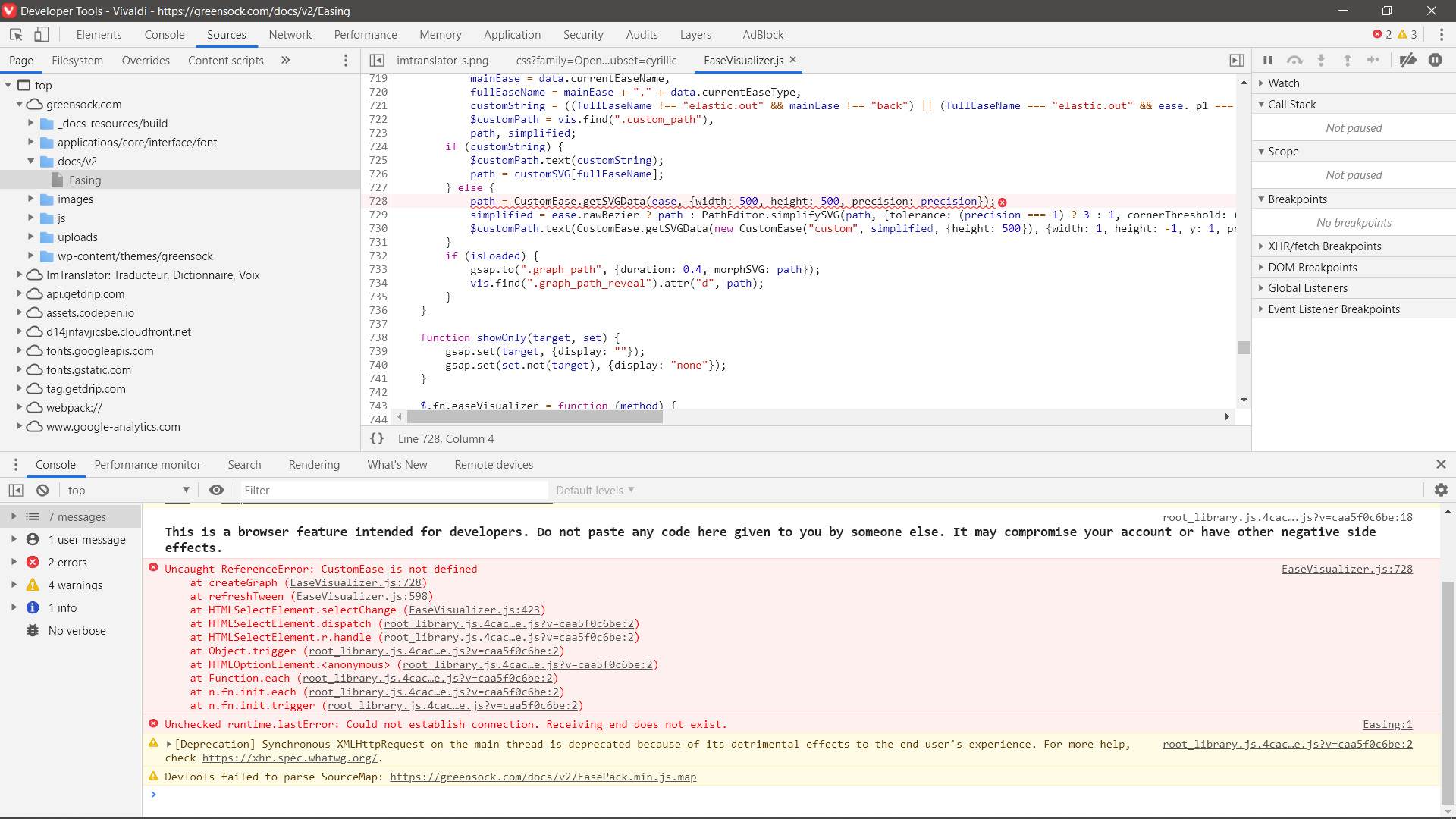Open console settings gear
Screen dimensions: 1456x819
[x=1442, y=490]
